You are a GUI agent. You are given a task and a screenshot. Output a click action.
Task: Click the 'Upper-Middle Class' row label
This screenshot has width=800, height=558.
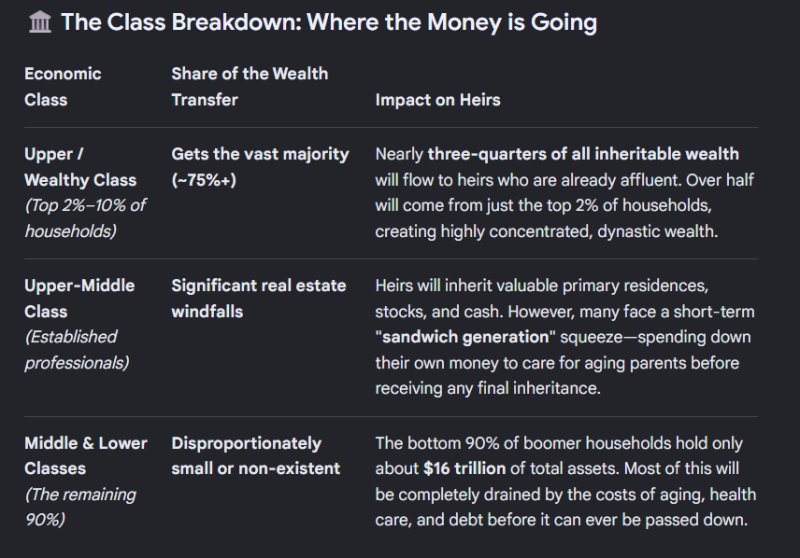80,298
